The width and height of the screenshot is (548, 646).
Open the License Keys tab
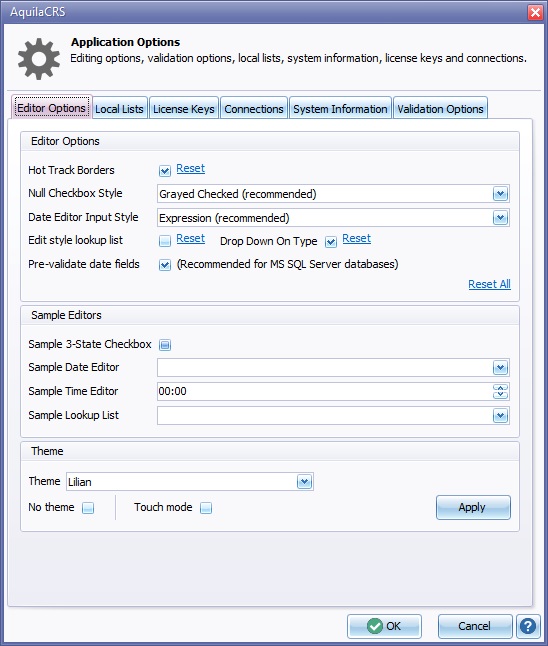point(184,109)
